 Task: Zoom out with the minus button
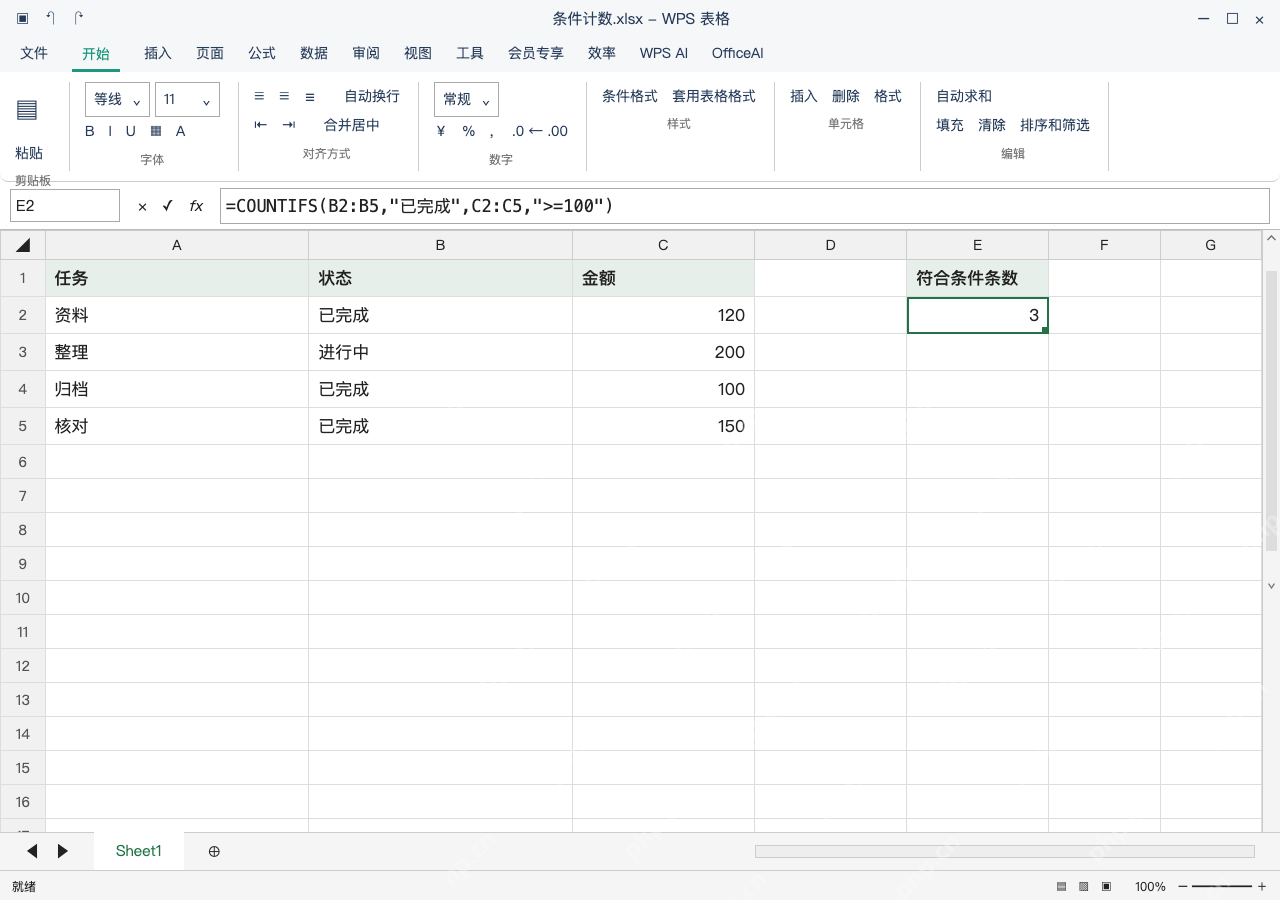[x=1183, y=886]
